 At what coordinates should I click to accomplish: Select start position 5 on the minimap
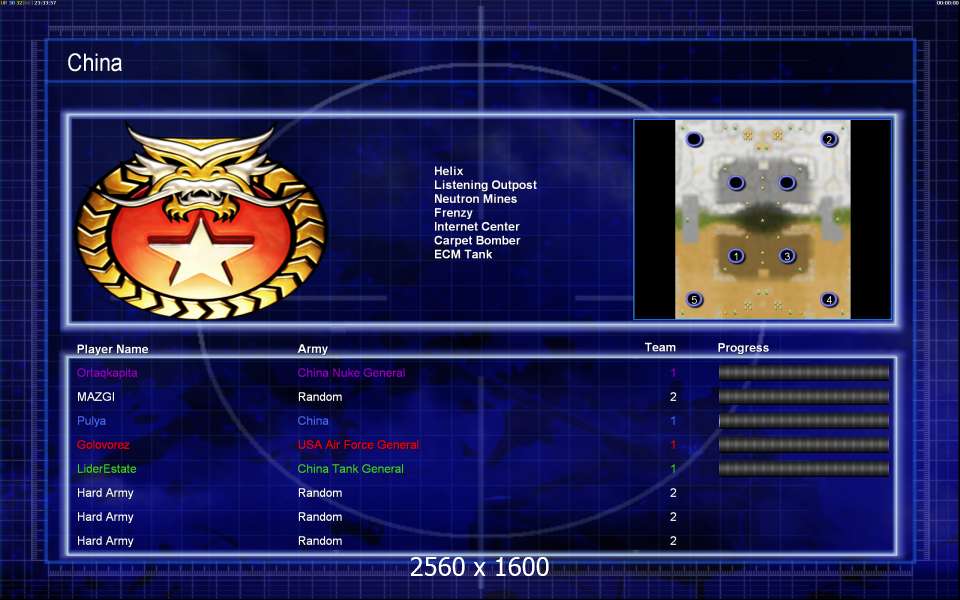point(694,299)
